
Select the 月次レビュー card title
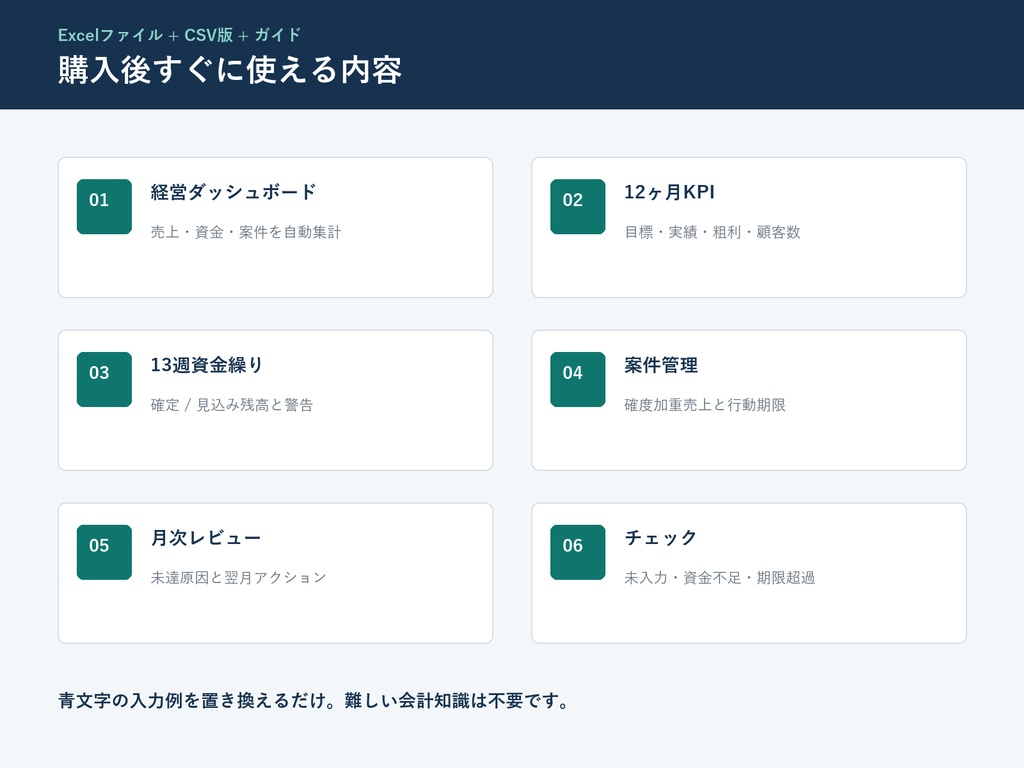pyautogui.click(x=206, y=538)
